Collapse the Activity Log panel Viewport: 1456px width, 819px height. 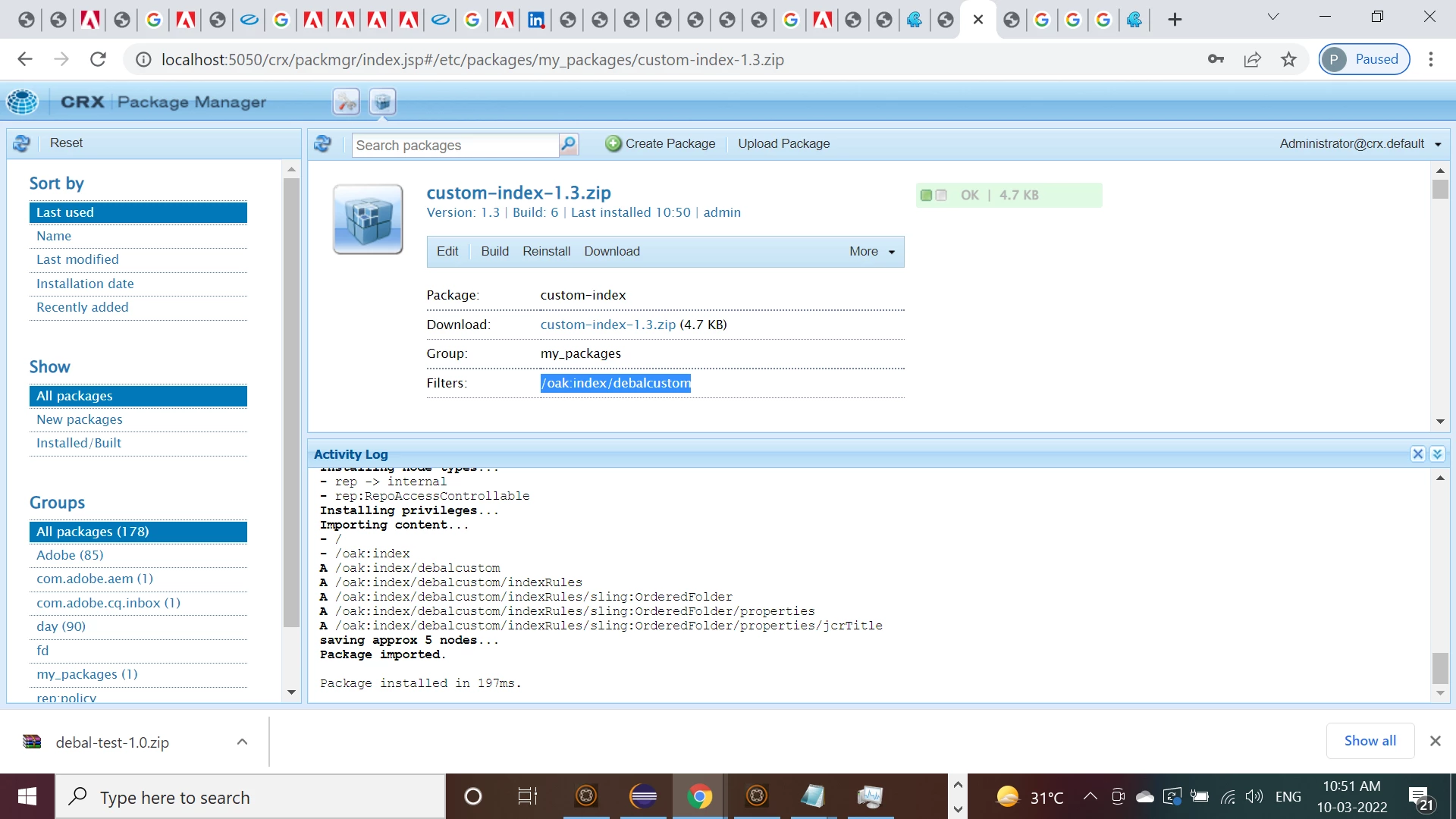click(x=1437, y=454)
